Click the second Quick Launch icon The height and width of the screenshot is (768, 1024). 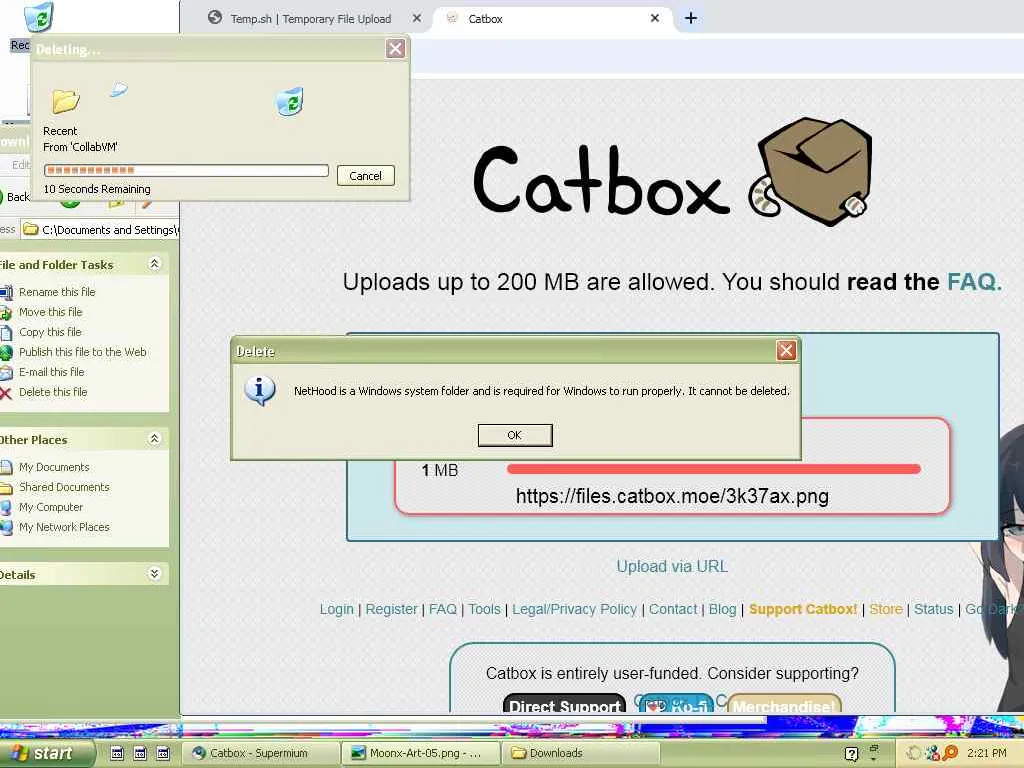point(140,753)
